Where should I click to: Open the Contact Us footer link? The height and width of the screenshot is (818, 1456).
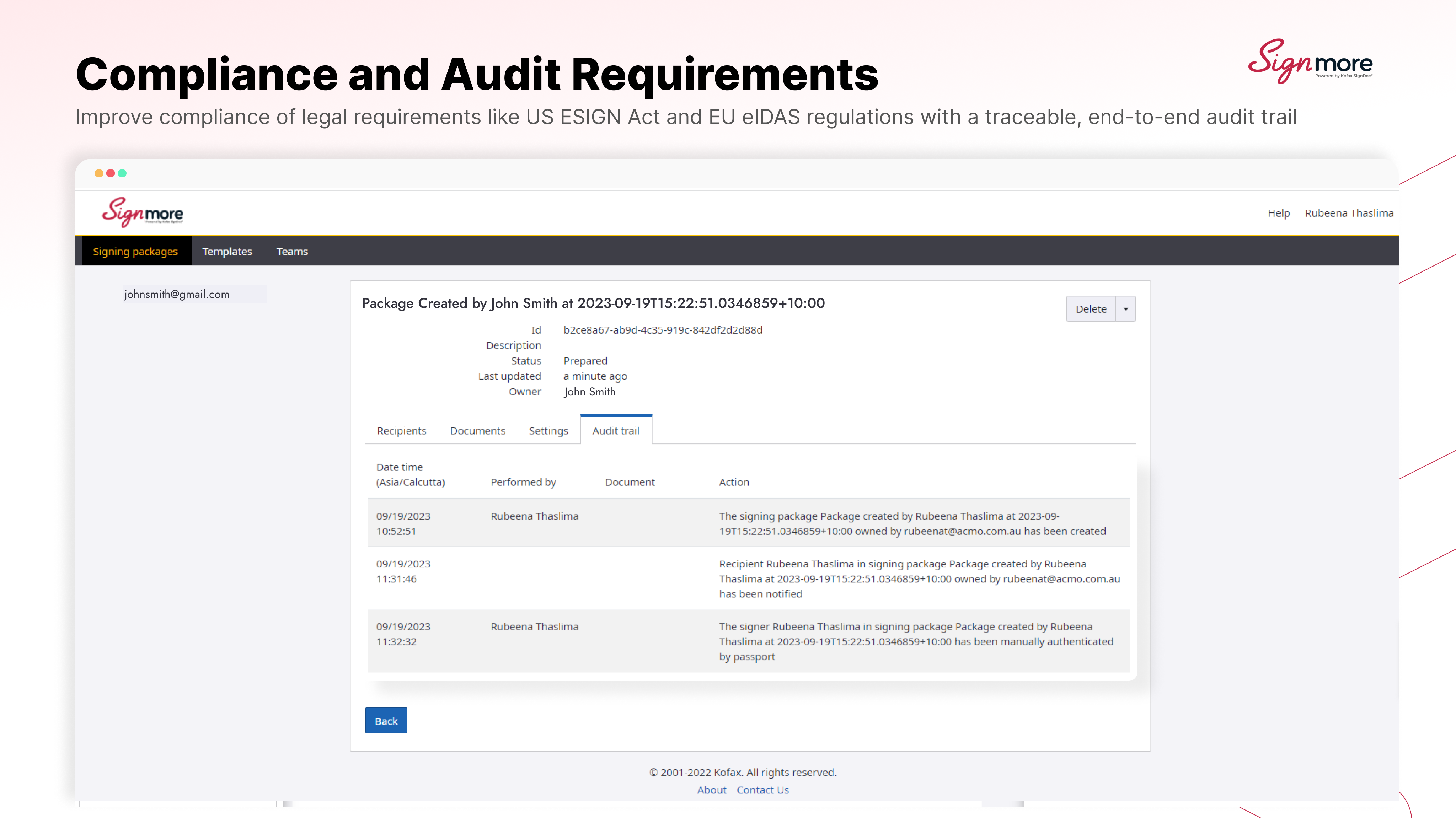tap(762, 790)
